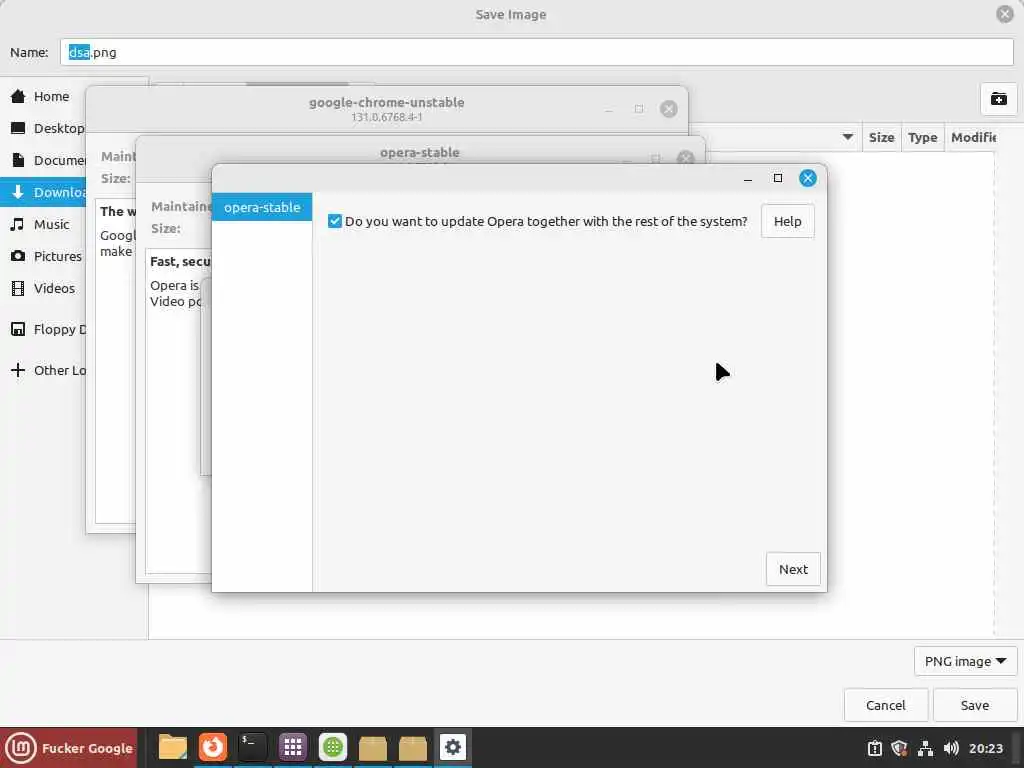Open Documents in Save Image sidebar
The width and height of the screenshot is (1024, 768).
point(42,161)
